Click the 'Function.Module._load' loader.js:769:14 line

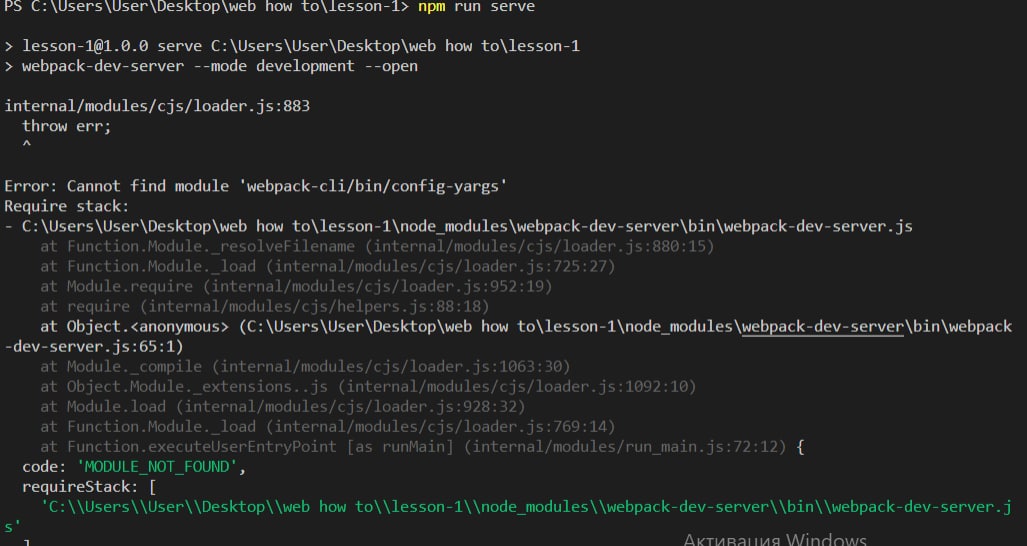[328, 427]
